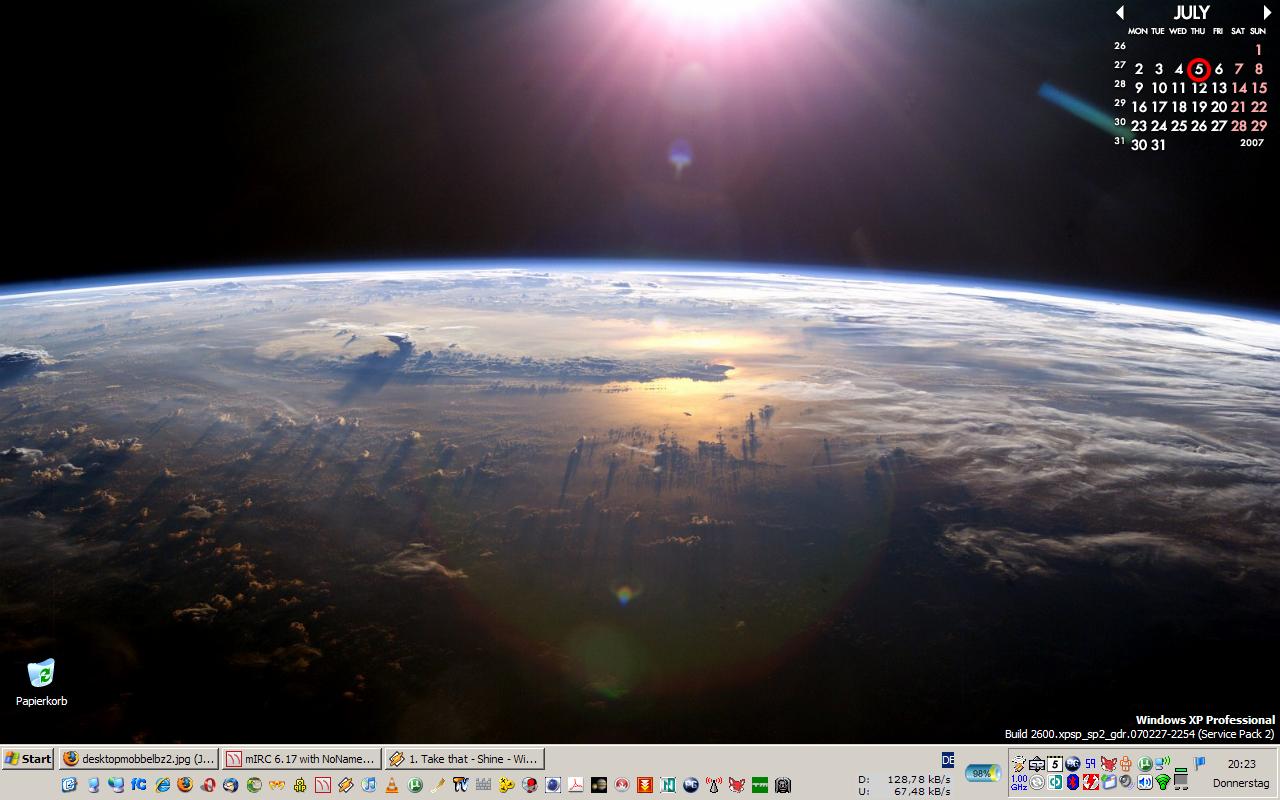Select July 14 in the calendar

(1239, 88)
